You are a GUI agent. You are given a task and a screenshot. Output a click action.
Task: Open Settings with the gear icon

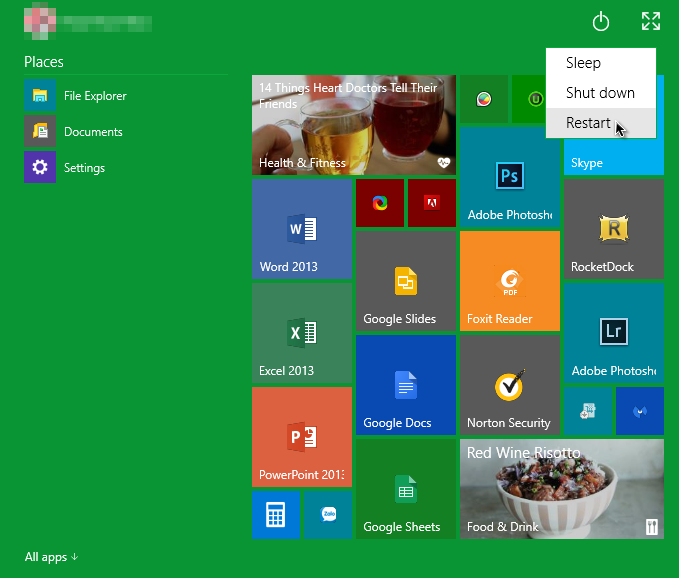coord(65,167)
